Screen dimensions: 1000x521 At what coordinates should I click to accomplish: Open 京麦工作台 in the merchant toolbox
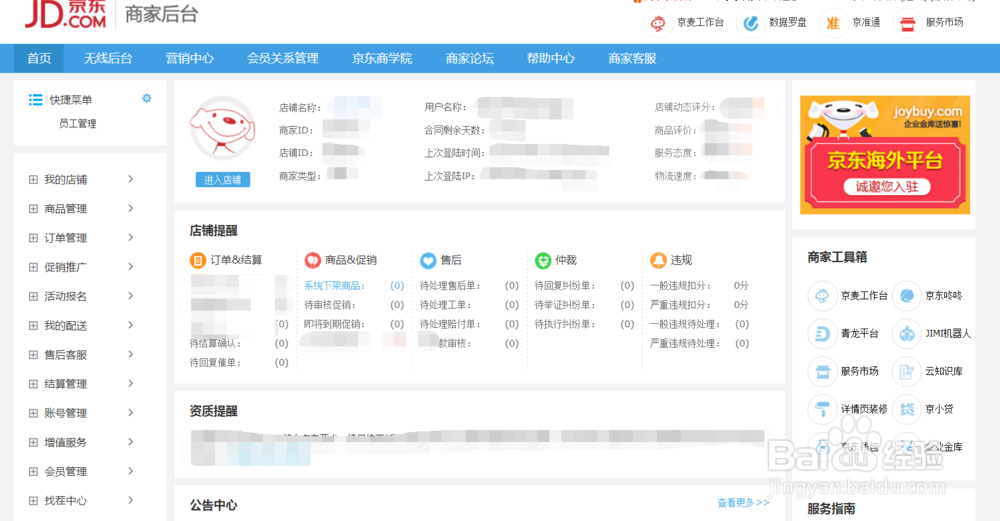tap(822, 296)
